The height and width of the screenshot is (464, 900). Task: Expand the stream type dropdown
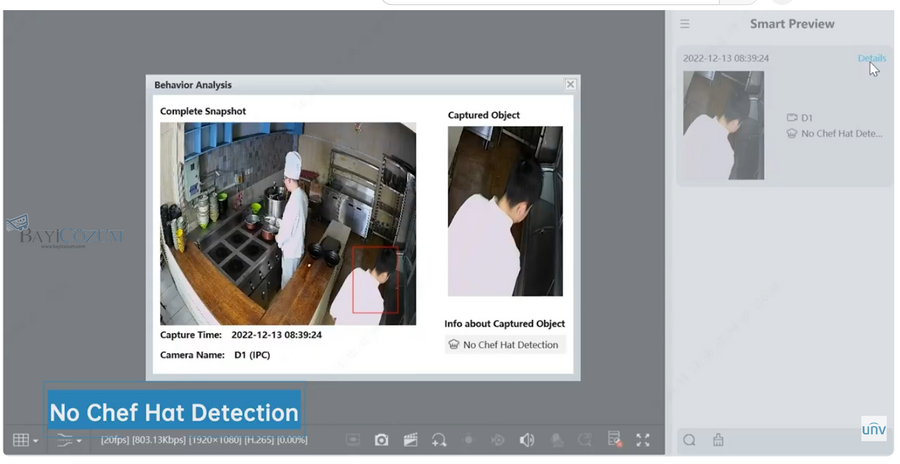69,440
